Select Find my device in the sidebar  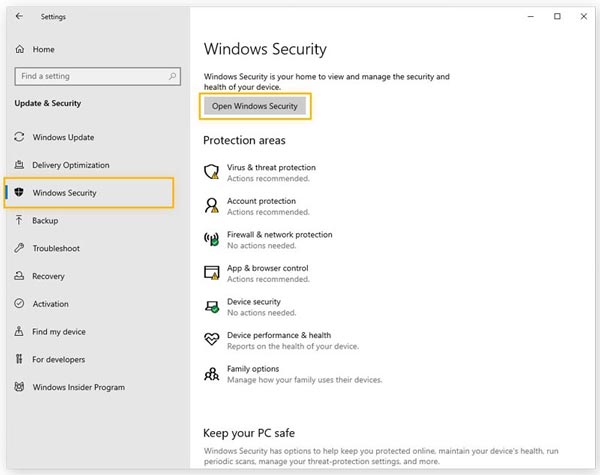click(58, 332)
